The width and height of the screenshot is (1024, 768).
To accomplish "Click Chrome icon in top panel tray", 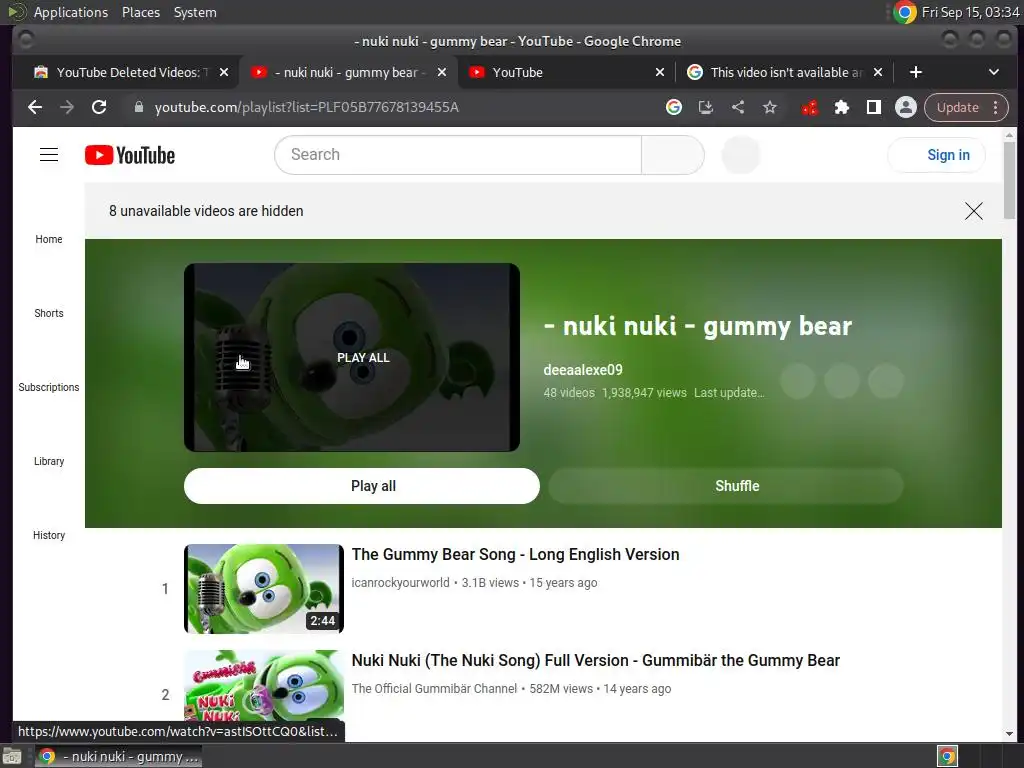I will [x=904, y=12].
